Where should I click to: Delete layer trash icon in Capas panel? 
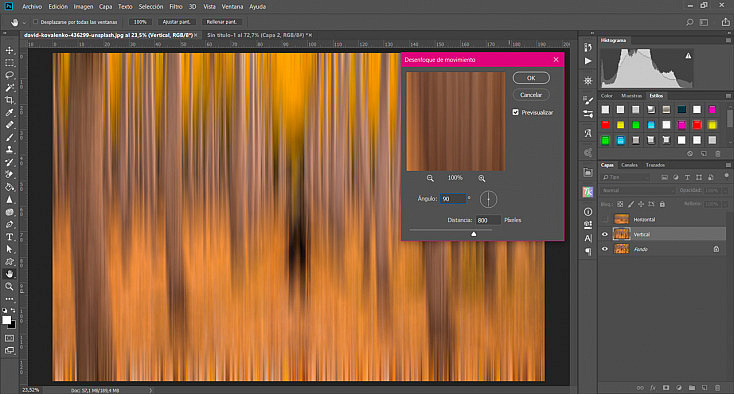coord(718,388)
